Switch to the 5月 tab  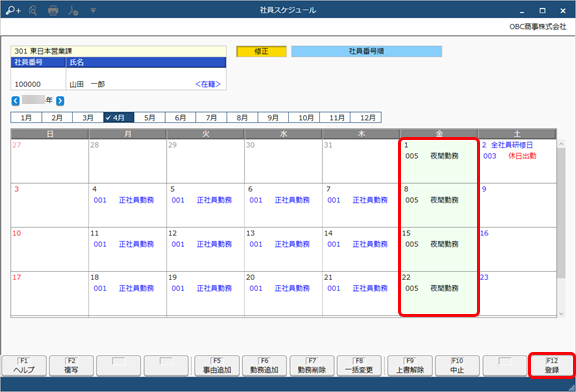pyautogui.click(x=150, y=118)
